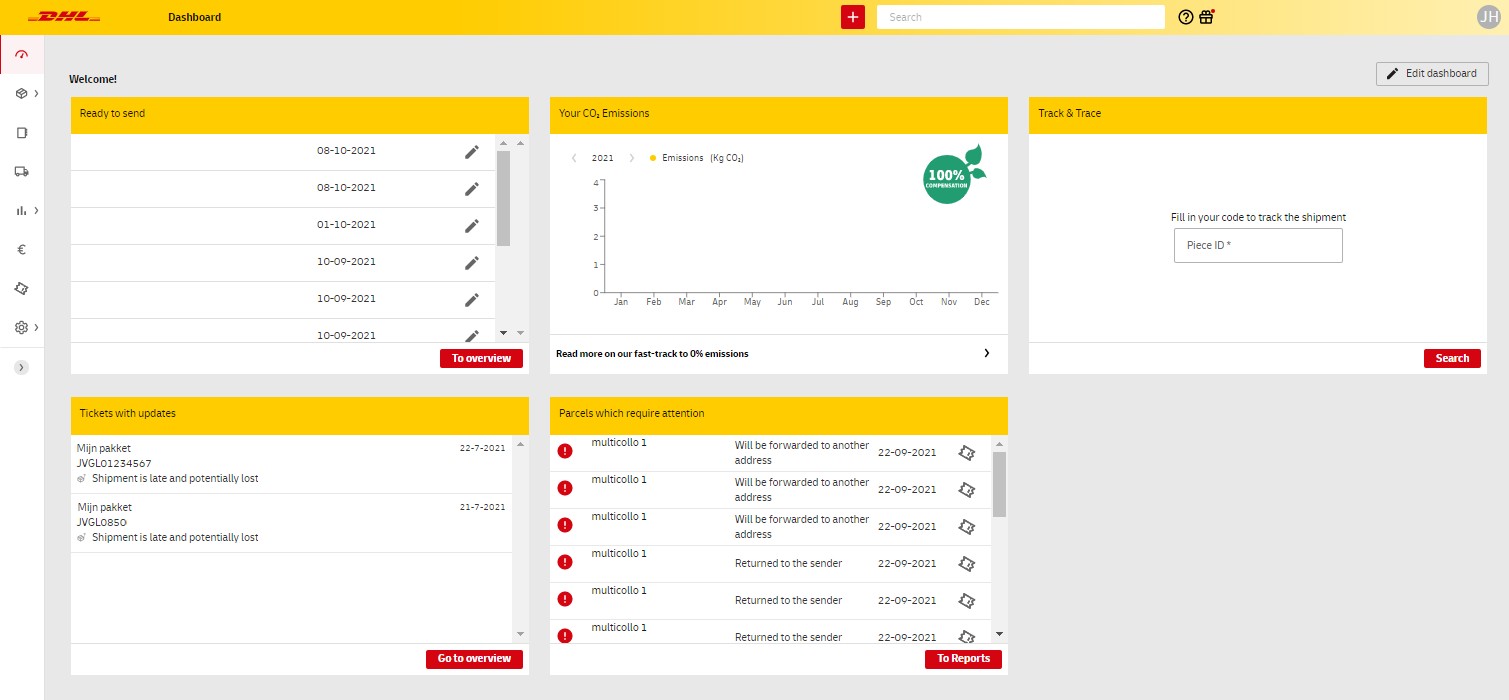Click the 2021 year label in chart
The height and width of the screenshot is (700, 1509).
point(603,158)
